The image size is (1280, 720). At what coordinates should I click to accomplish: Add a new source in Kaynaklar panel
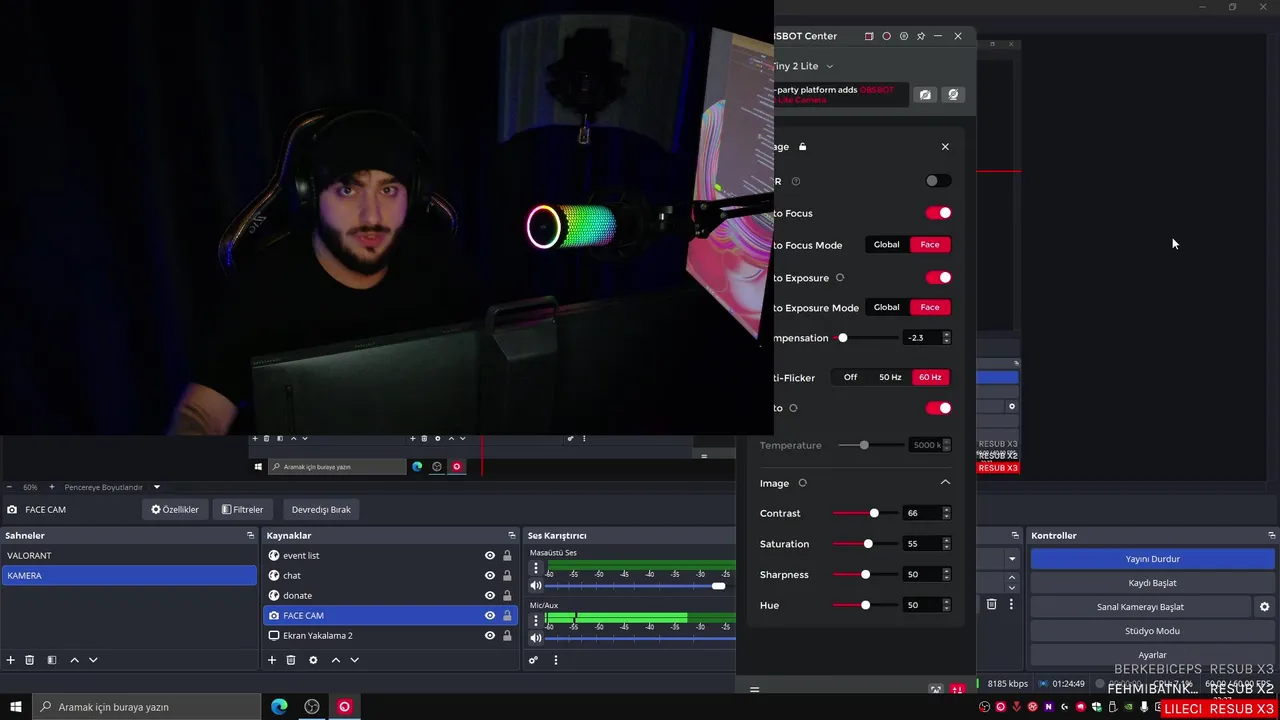(x=271, y=660)
